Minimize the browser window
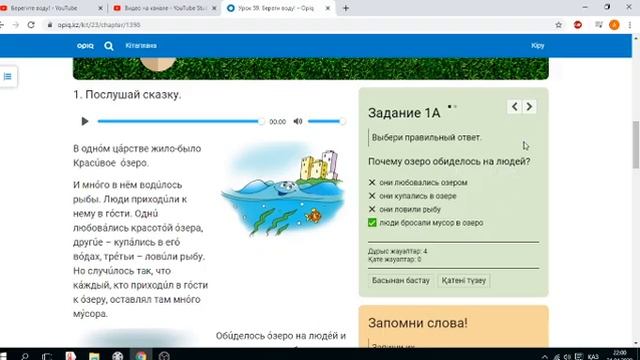The width and height of the screenshot is (640, 360). pyautogui.click(x=585, y=7)
